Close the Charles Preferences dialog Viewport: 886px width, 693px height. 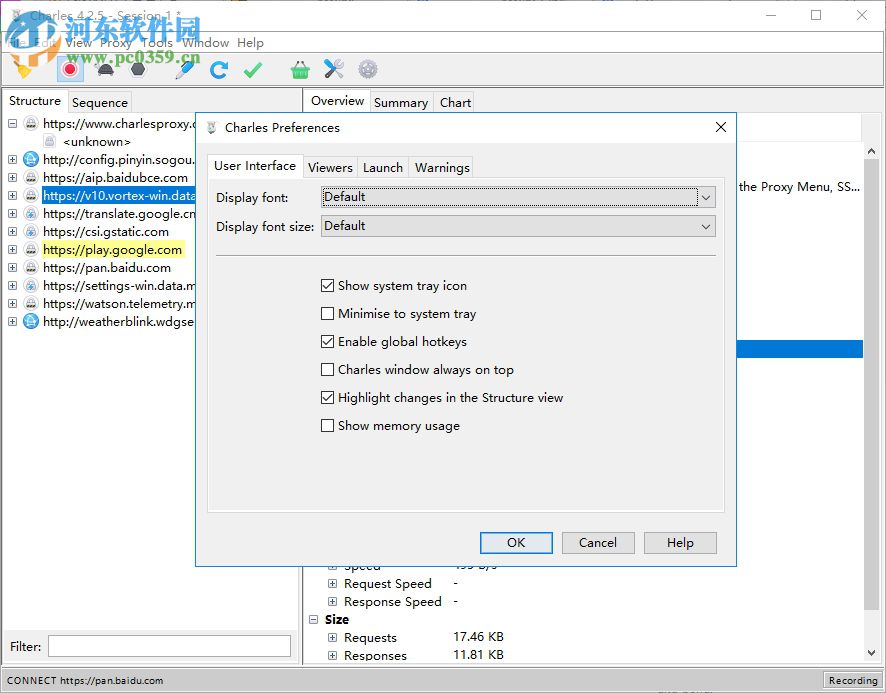(x=720, y=127)
